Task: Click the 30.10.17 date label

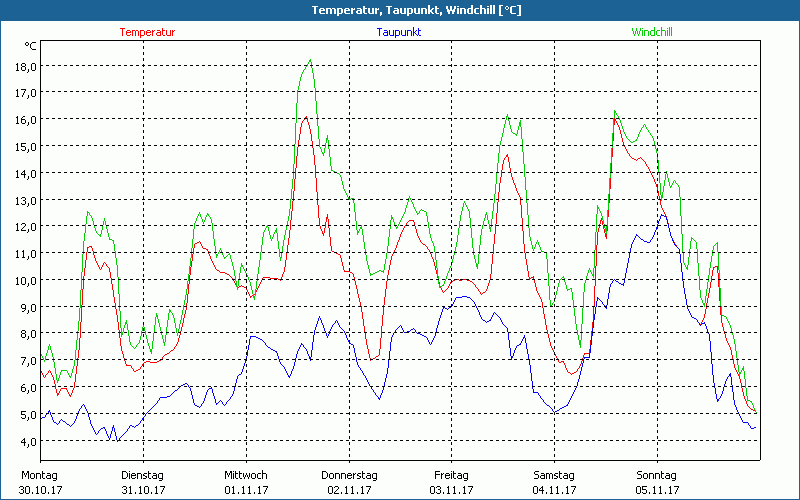Action: (39, 490)
